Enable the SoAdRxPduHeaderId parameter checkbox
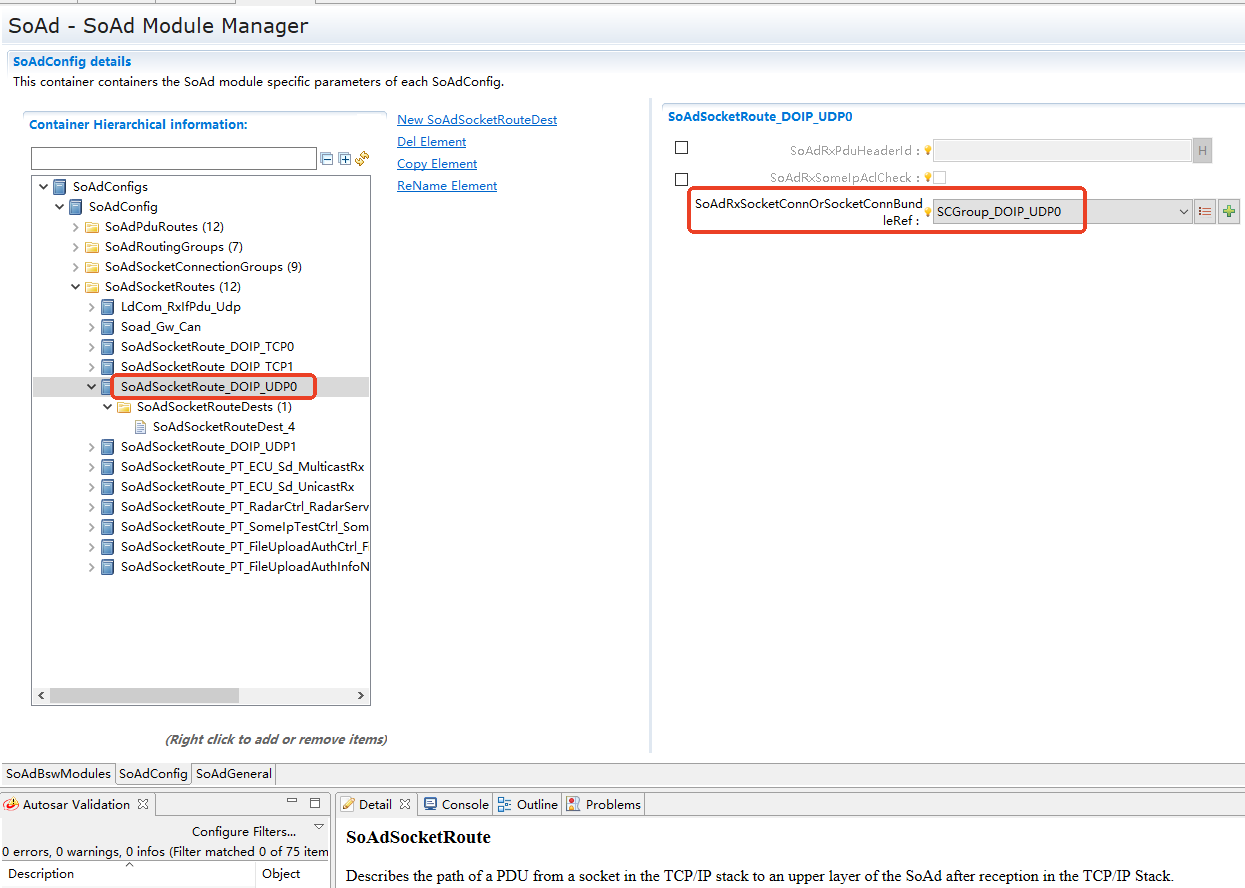1245x888 pixels. 682,148
